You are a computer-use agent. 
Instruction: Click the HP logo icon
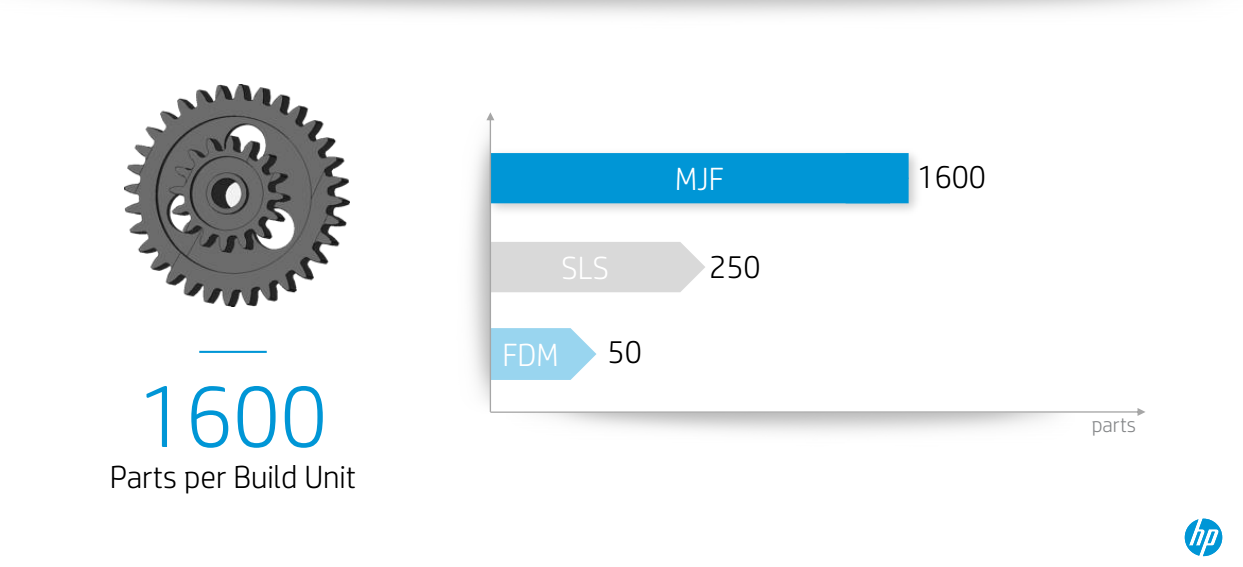tap(1203, 537)
